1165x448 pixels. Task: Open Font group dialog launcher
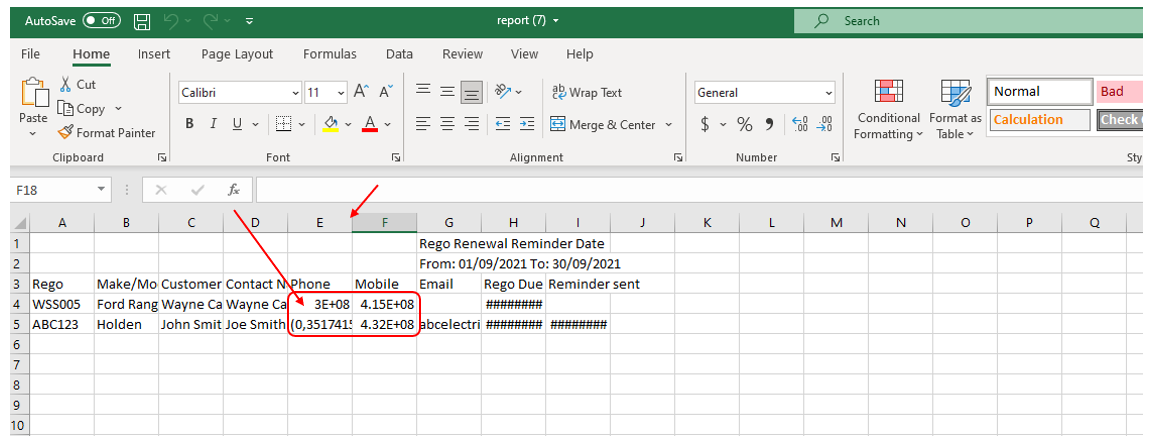[x=396, y=158]
